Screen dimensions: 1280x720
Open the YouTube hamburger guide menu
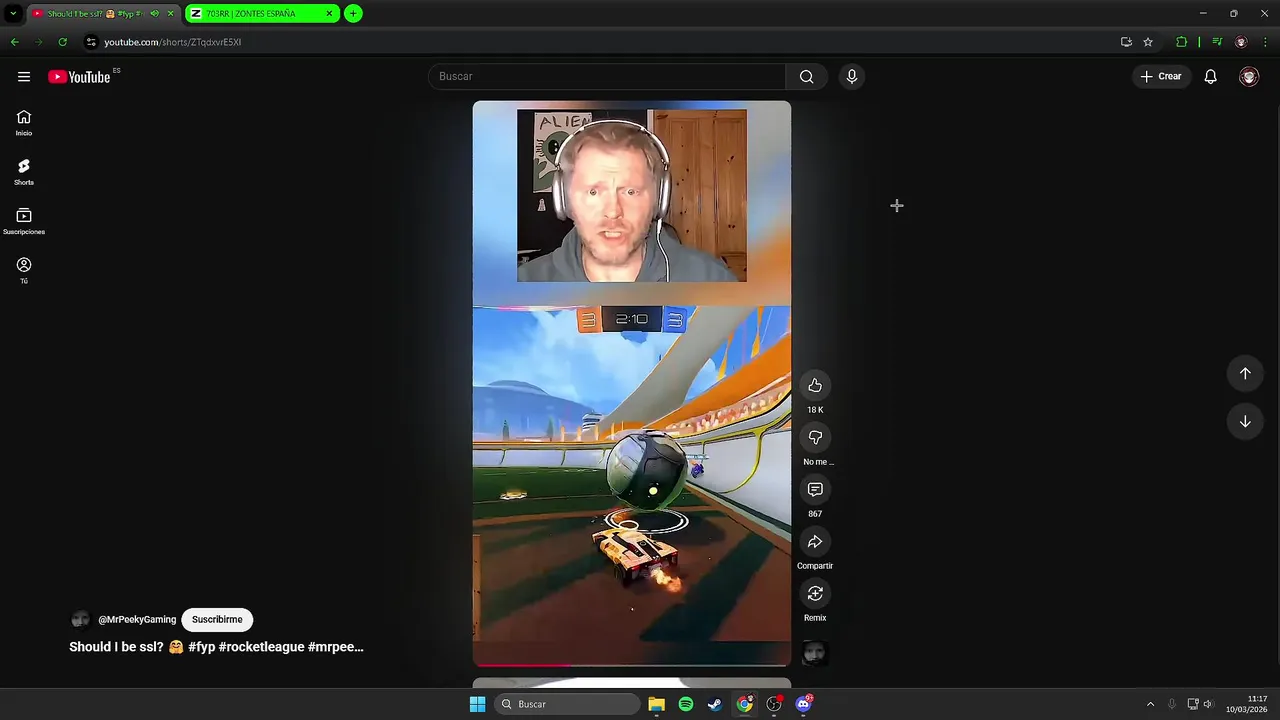tap(24, 77)
